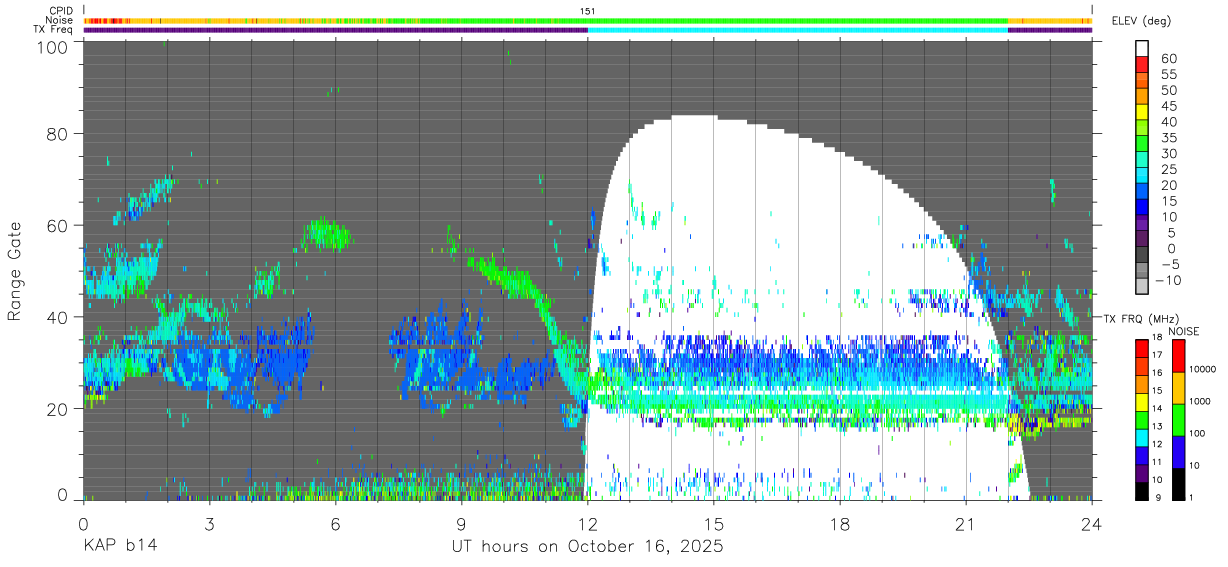Pick the cyan segment of the TX FRQ bar

click(x=1142, y=437)
